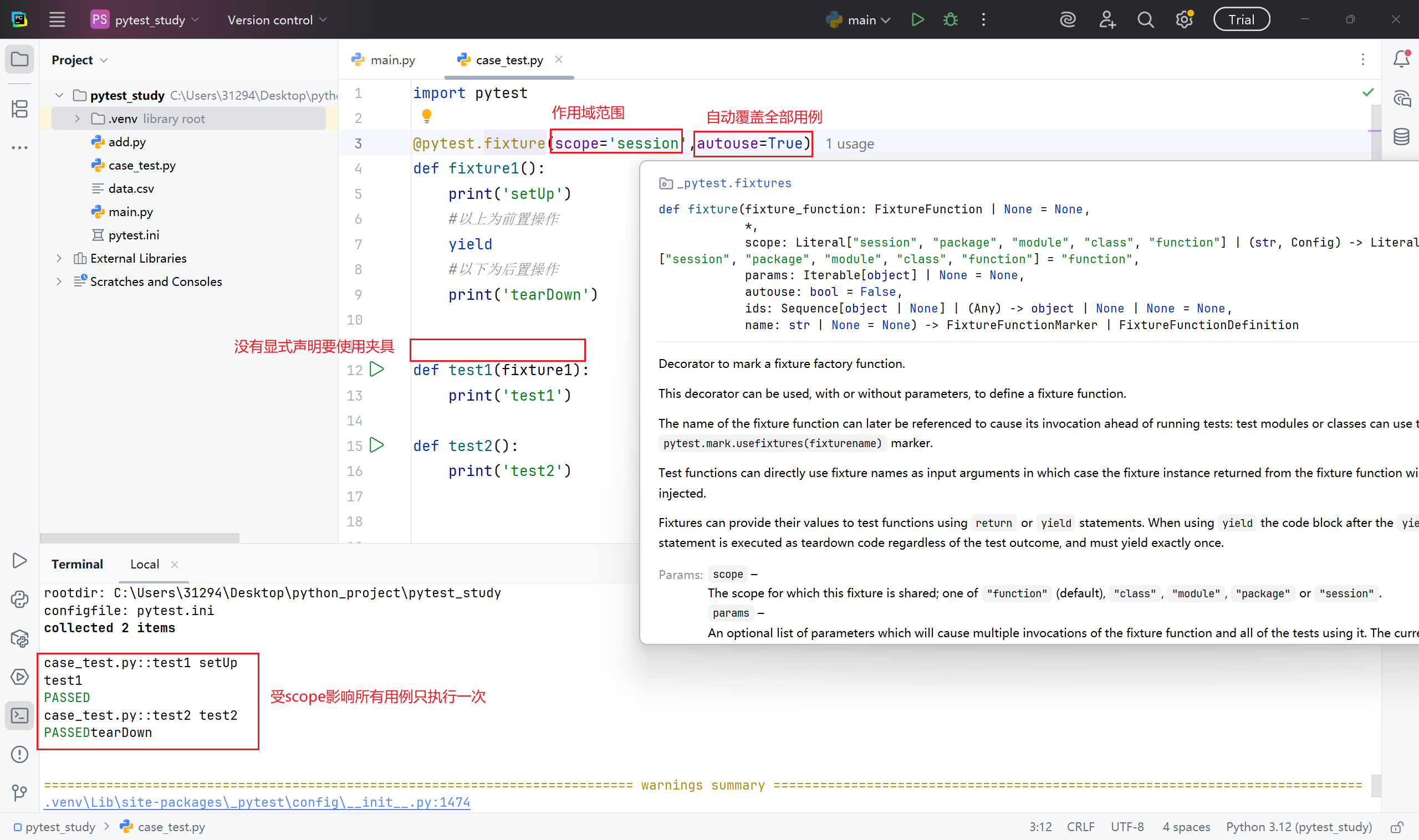The image size is (1419, 840).
Task: Click the Debug bug icon
Action: 950,20
